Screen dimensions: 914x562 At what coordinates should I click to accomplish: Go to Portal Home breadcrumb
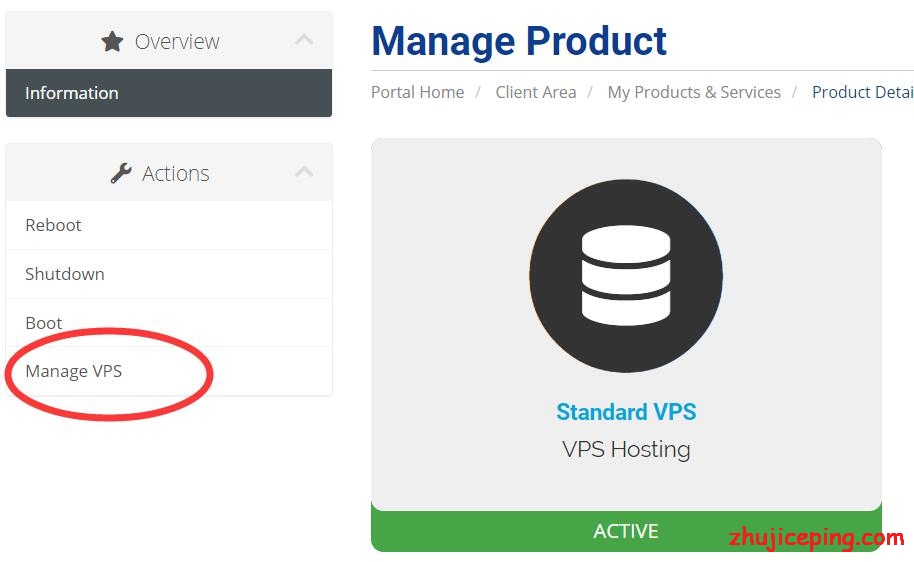(x=417, y=92)
